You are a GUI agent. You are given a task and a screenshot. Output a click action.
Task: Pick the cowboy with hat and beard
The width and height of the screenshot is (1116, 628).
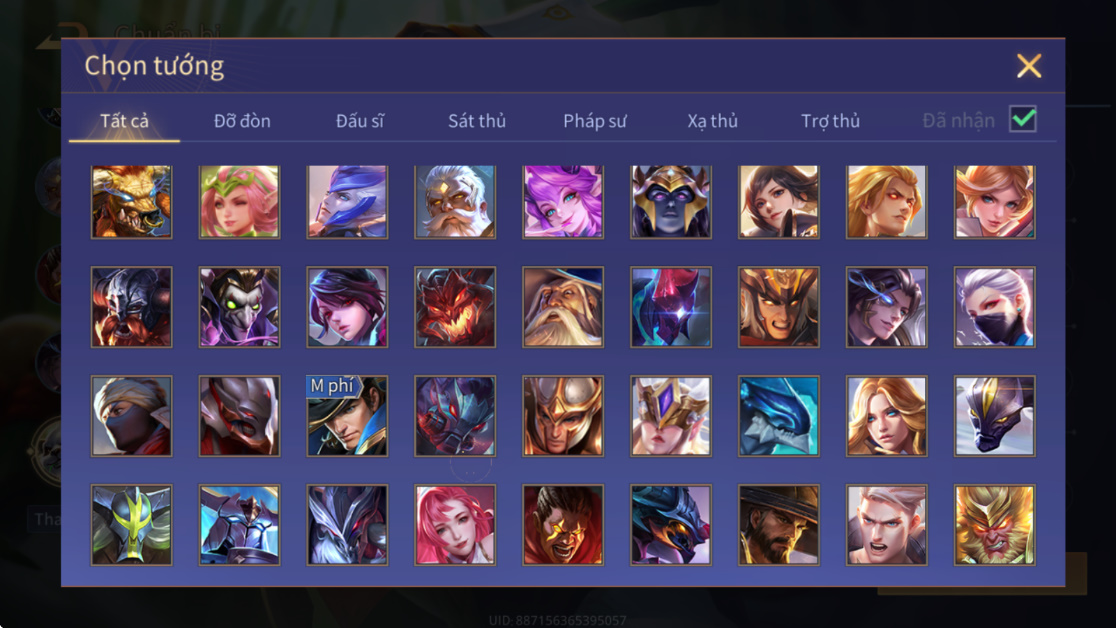[779, 525]
